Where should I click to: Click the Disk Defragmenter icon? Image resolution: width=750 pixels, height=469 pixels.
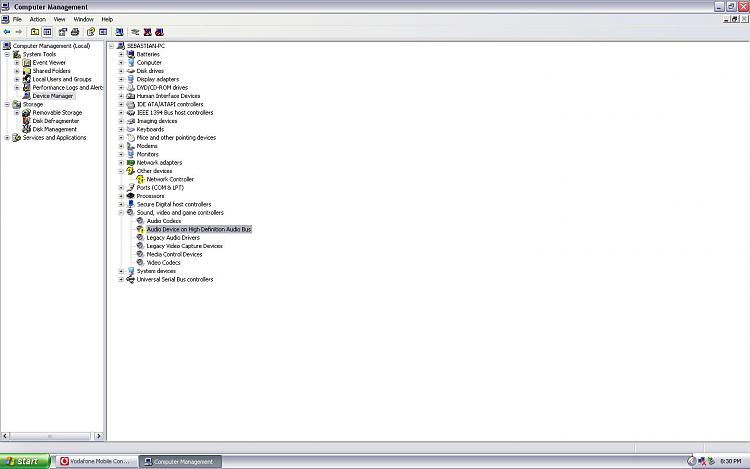27,121
